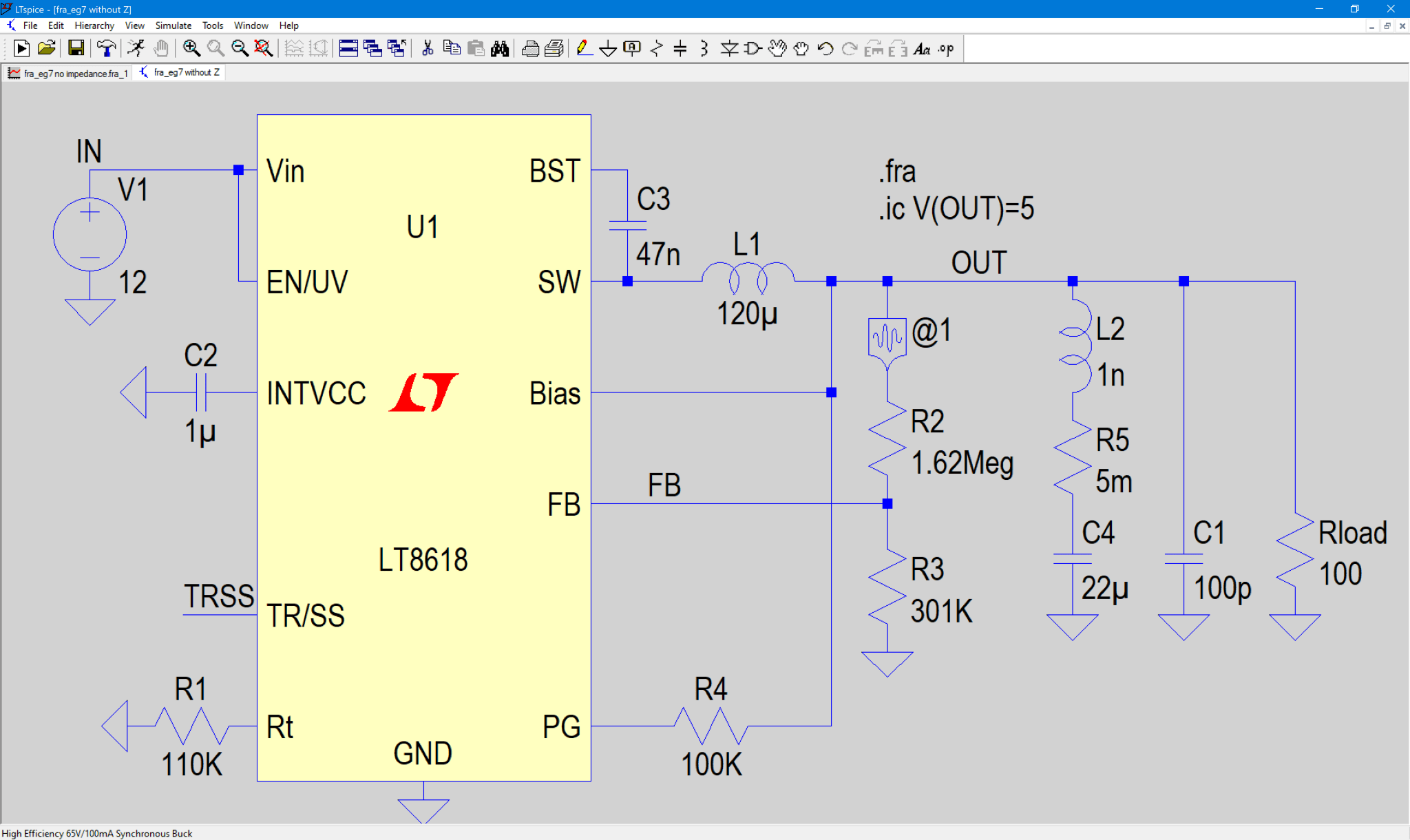Click the Add Text Aa tool
The width and height of the screenshot is (1410, 840).
[923, 48]
